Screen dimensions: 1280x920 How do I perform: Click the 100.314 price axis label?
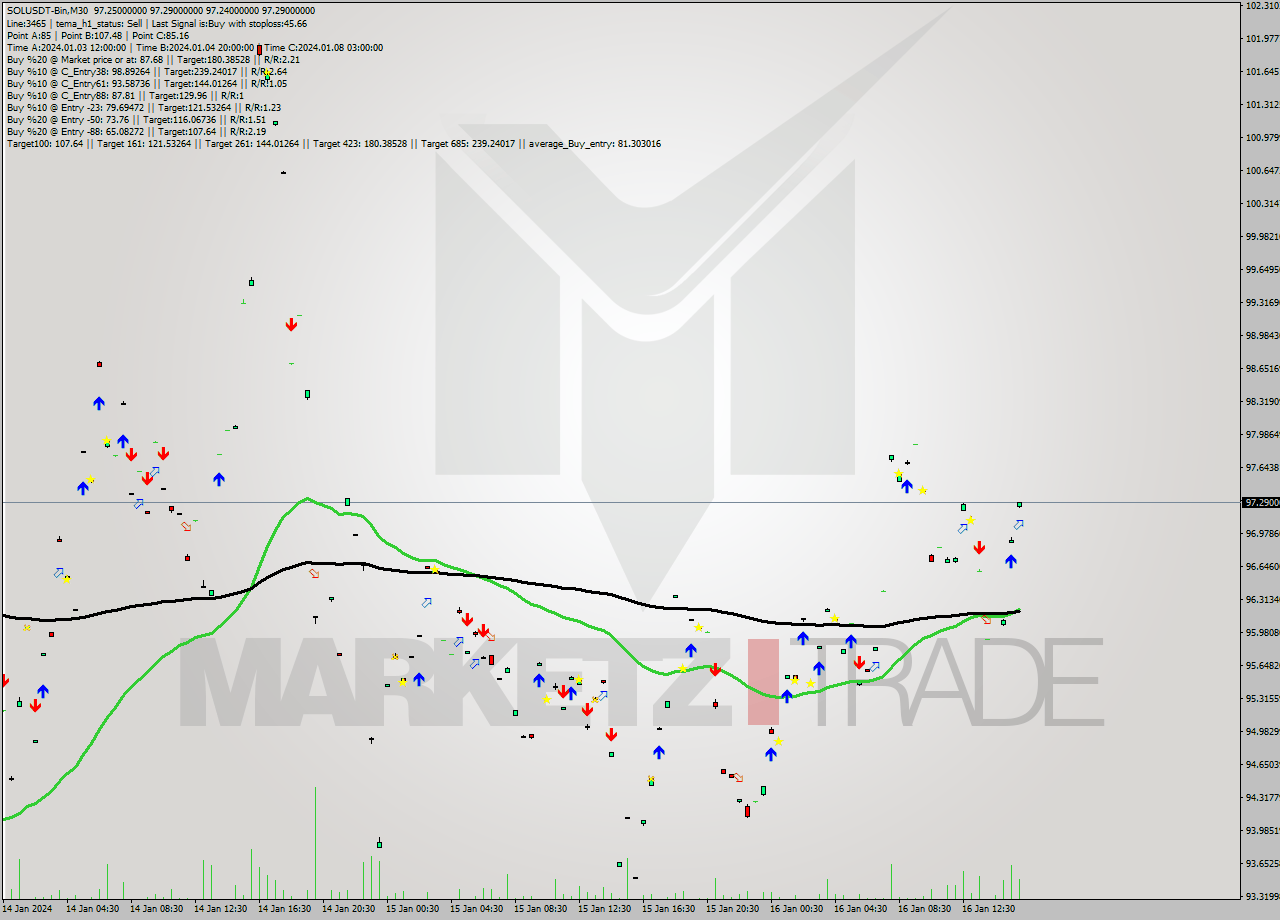pyautogui.click(x=1262, y=204)
